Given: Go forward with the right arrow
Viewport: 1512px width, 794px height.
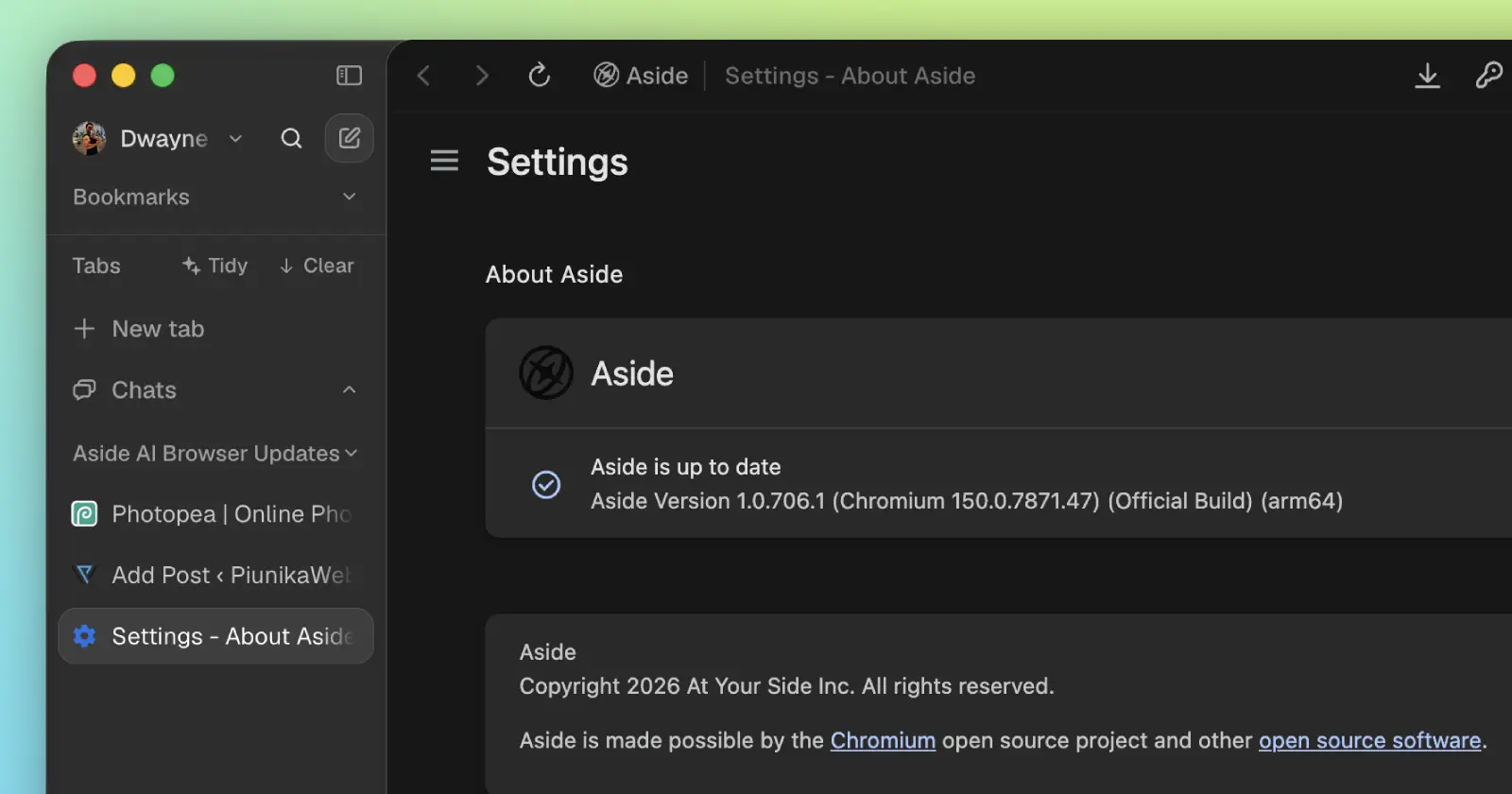Looking at the screenshot, I should click(x=482, y=76).
